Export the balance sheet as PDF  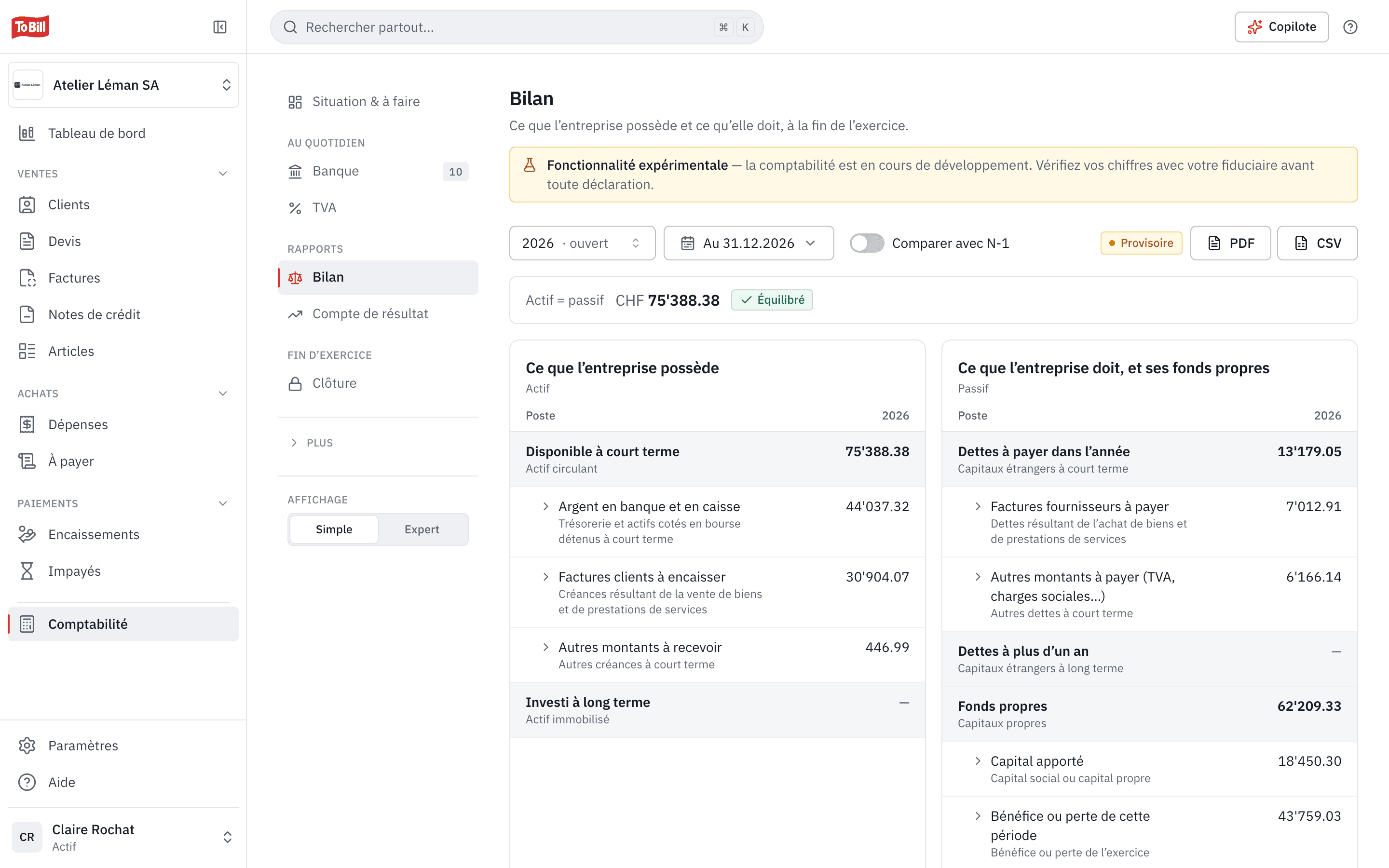pos(1230,244)
